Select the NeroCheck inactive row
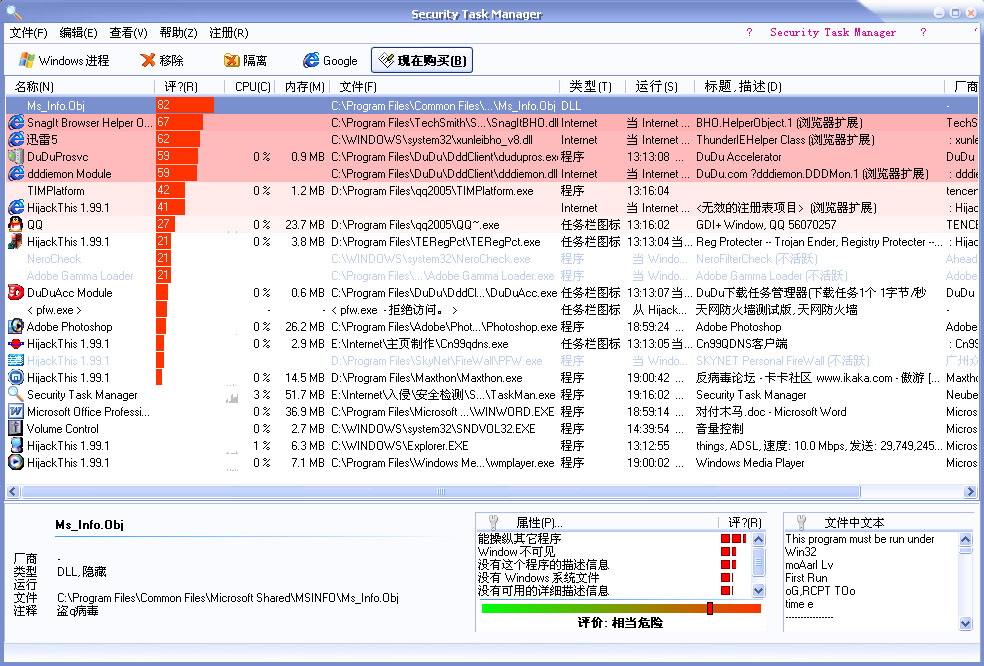Viewport: 984px width, 666px height. [491, 258]
